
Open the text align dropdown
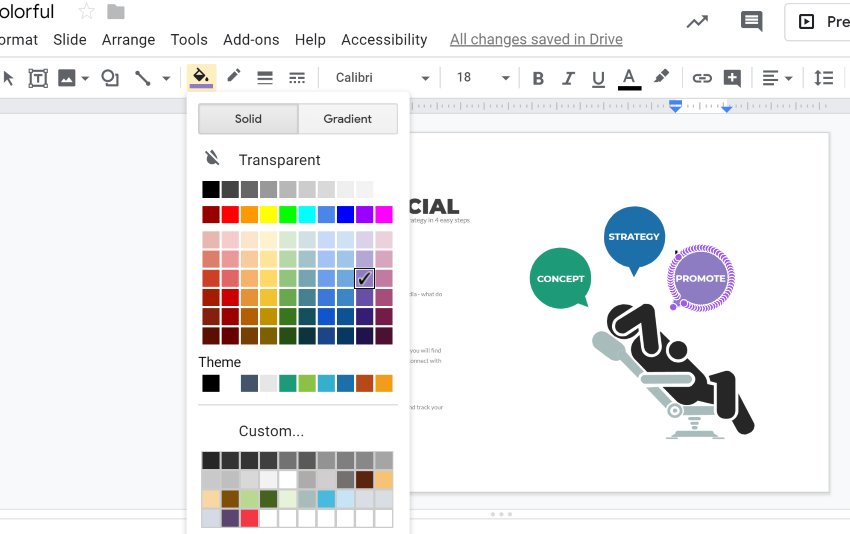click(x=777, y=78)
